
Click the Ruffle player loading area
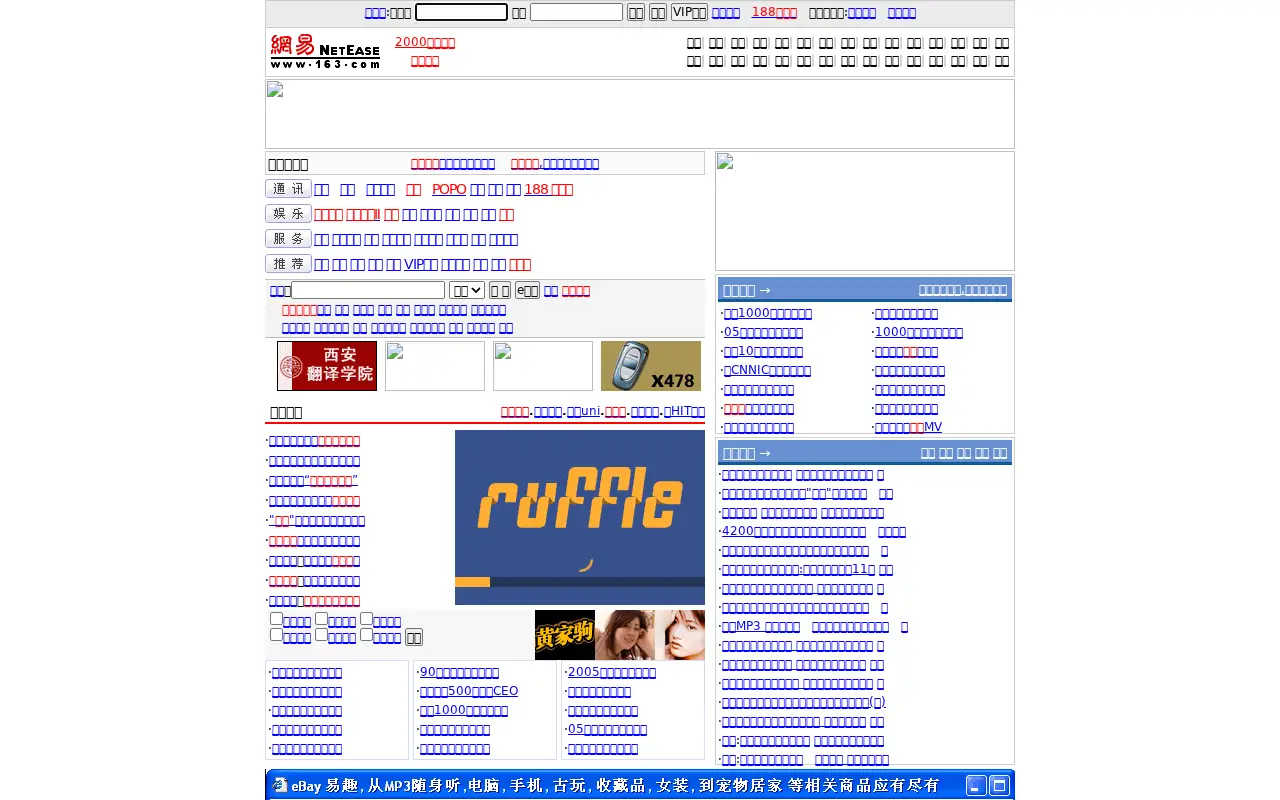(x=580, y=517)
